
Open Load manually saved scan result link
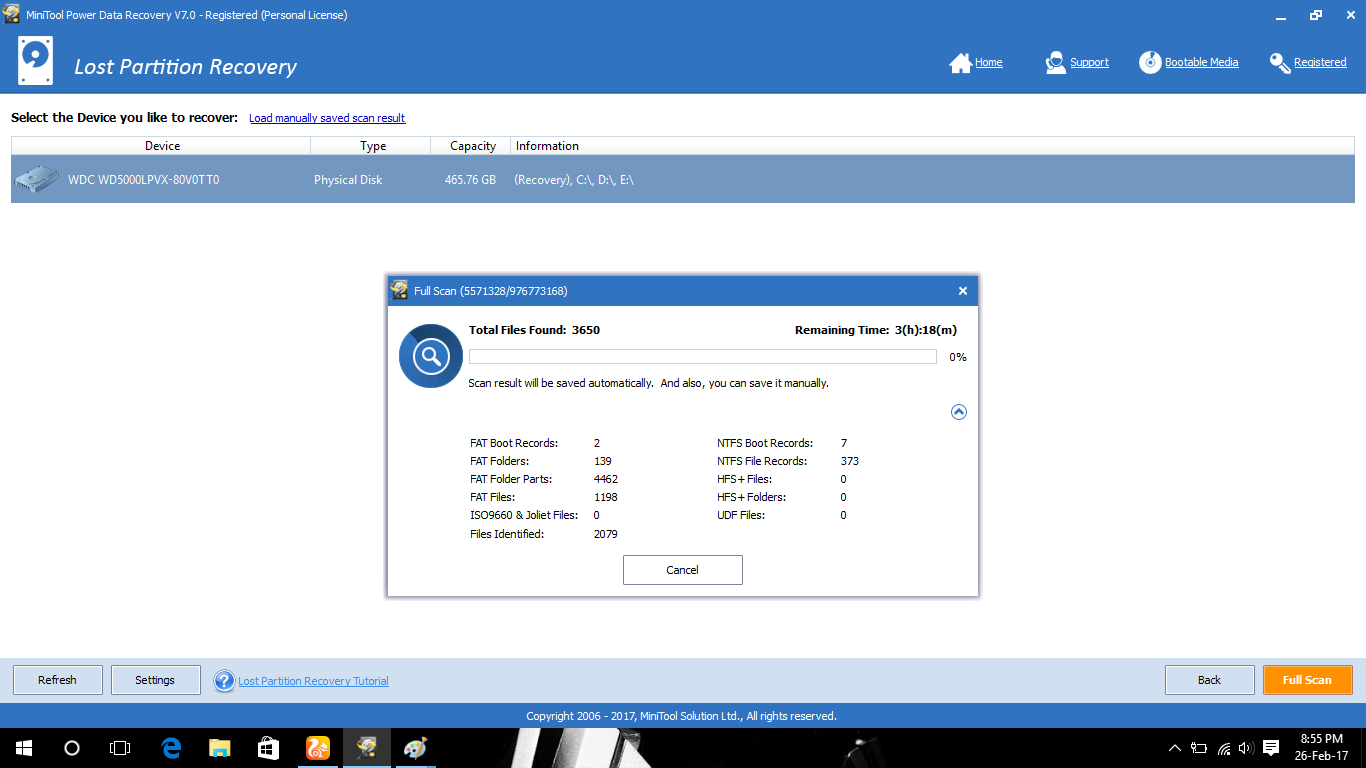point(327,118)
